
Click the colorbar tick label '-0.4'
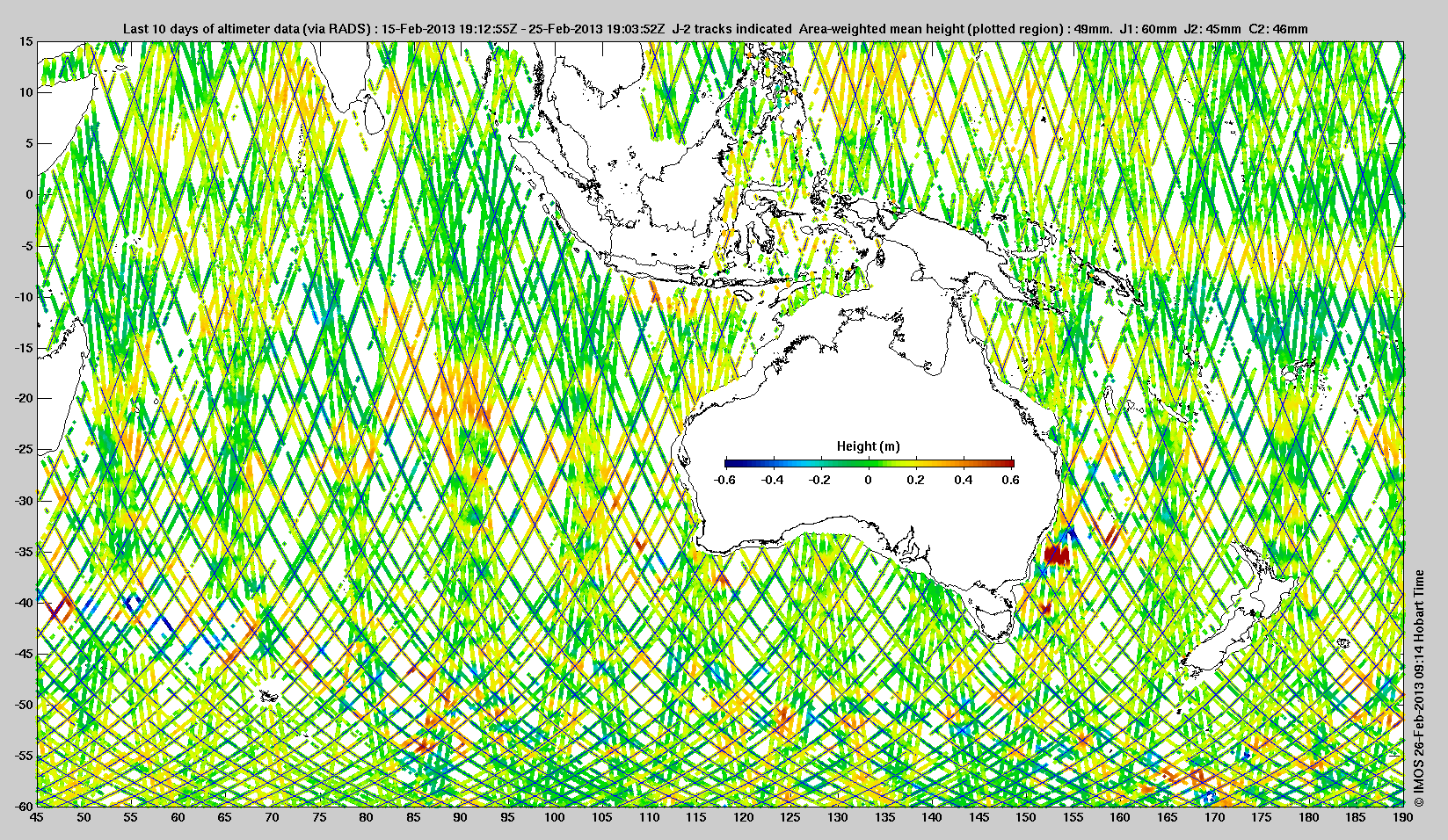coord(773,480)
